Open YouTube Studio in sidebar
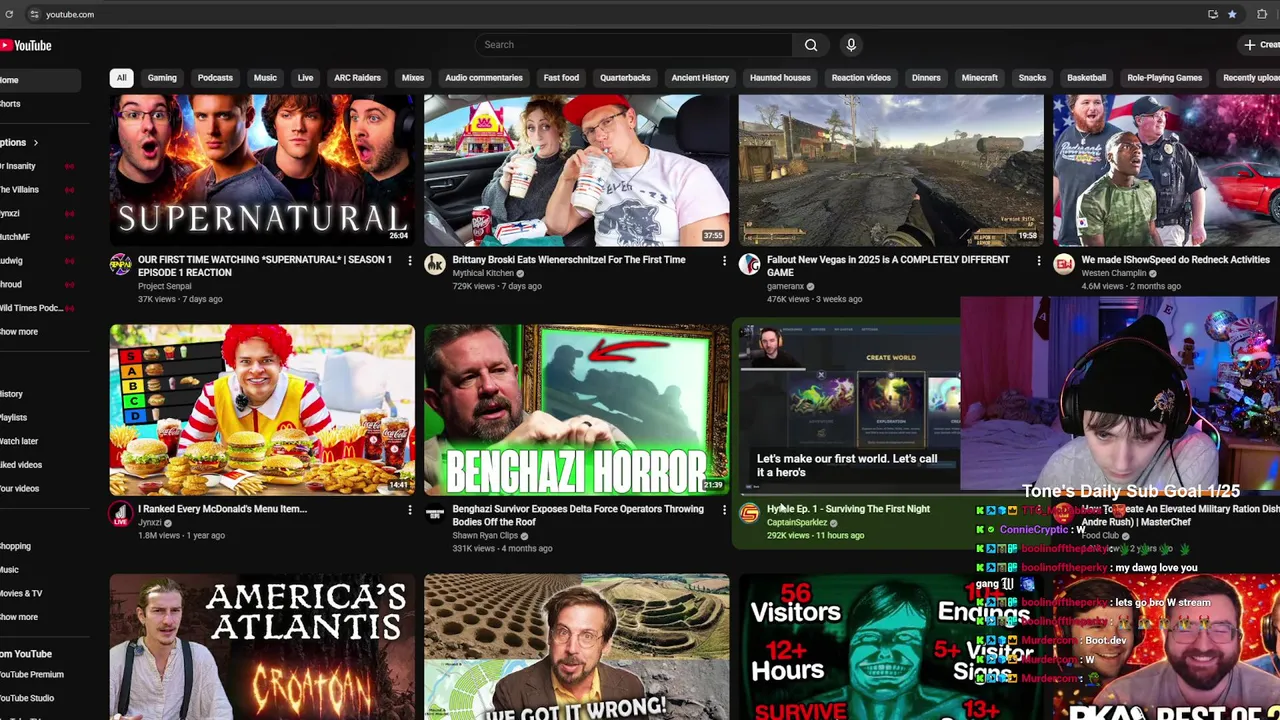The height and width of the screenshot is (720, 1280). [x=27, y=698]
